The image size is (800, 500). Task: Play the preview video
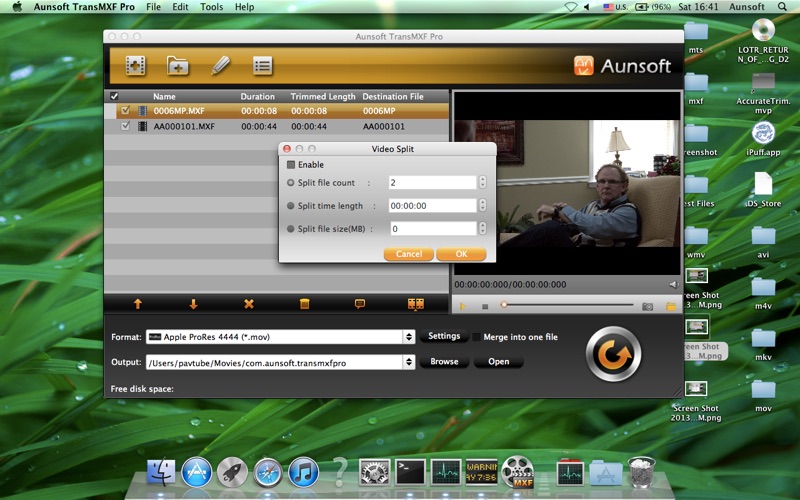463,307
